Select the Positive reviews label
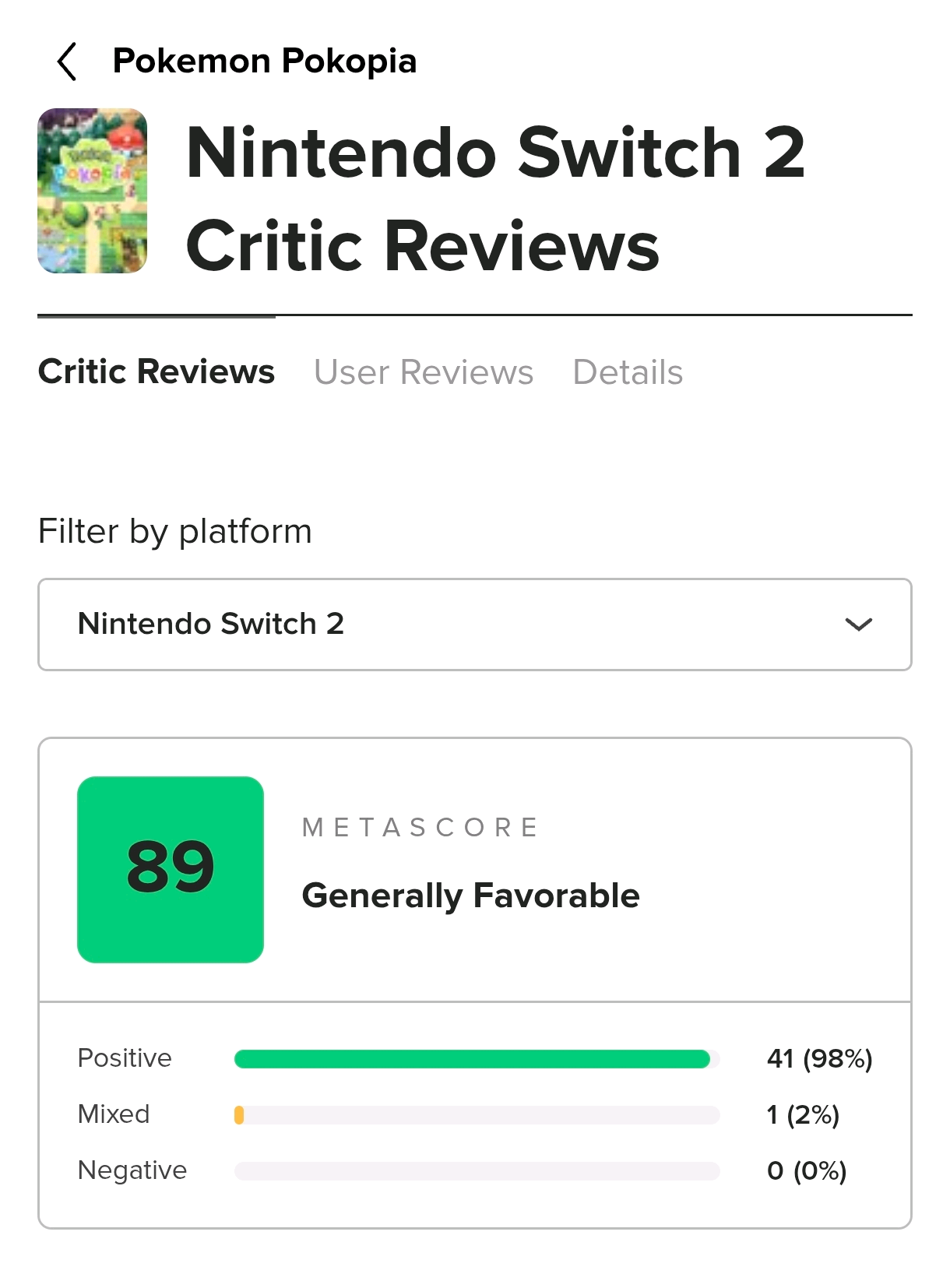This screenshot has height=1288, width=950. click(x=125, y=1058)
